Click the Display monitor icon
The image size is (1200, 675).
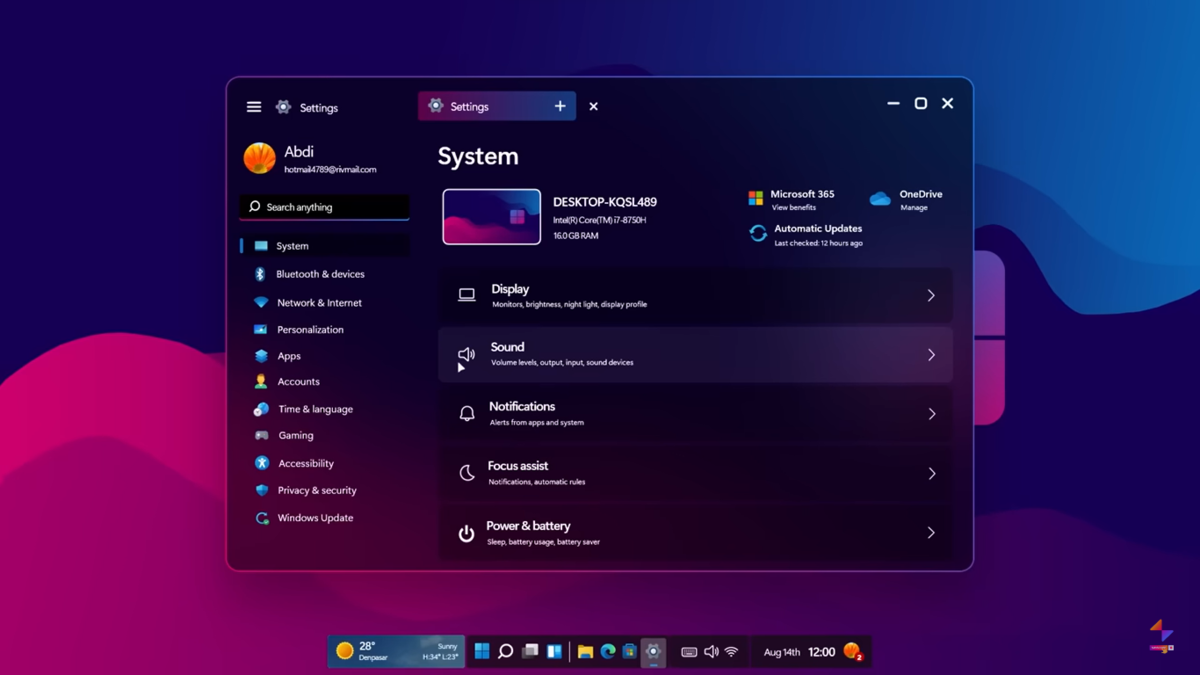pos(467,295)
